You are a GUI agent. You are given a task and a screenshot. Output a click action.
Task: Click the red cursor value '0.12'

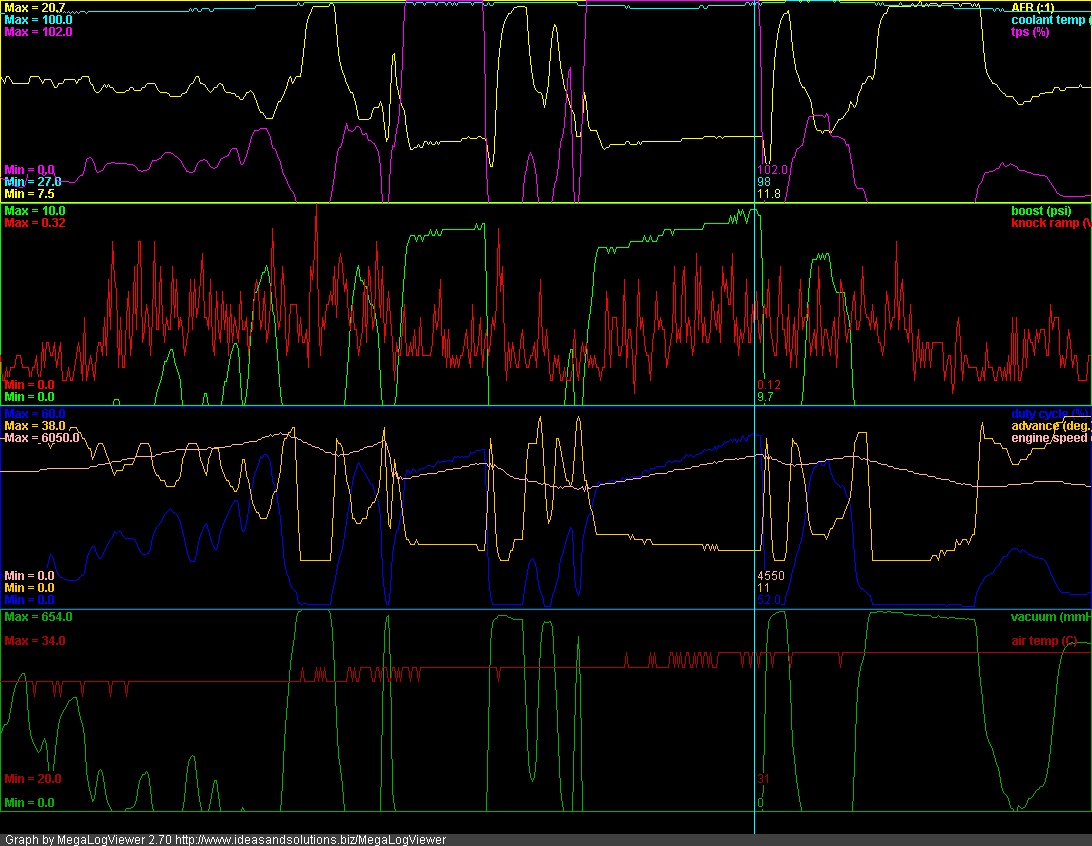(769, 385)
